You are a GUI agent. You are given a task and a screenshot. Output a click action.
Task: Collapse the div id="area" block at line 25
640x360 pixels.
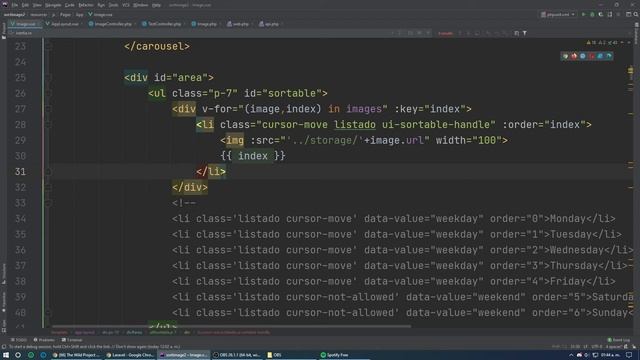tap(48, 78)
